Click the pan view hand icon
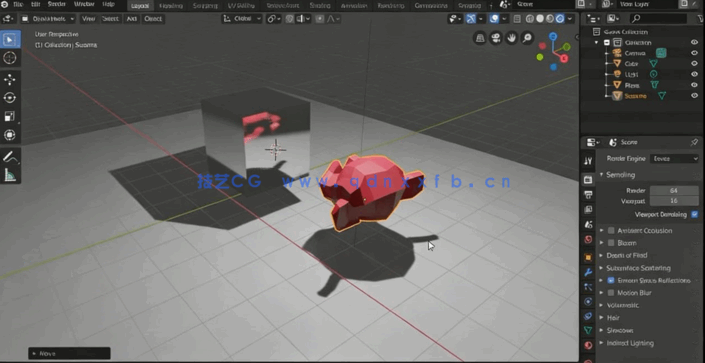 point(511,38)
